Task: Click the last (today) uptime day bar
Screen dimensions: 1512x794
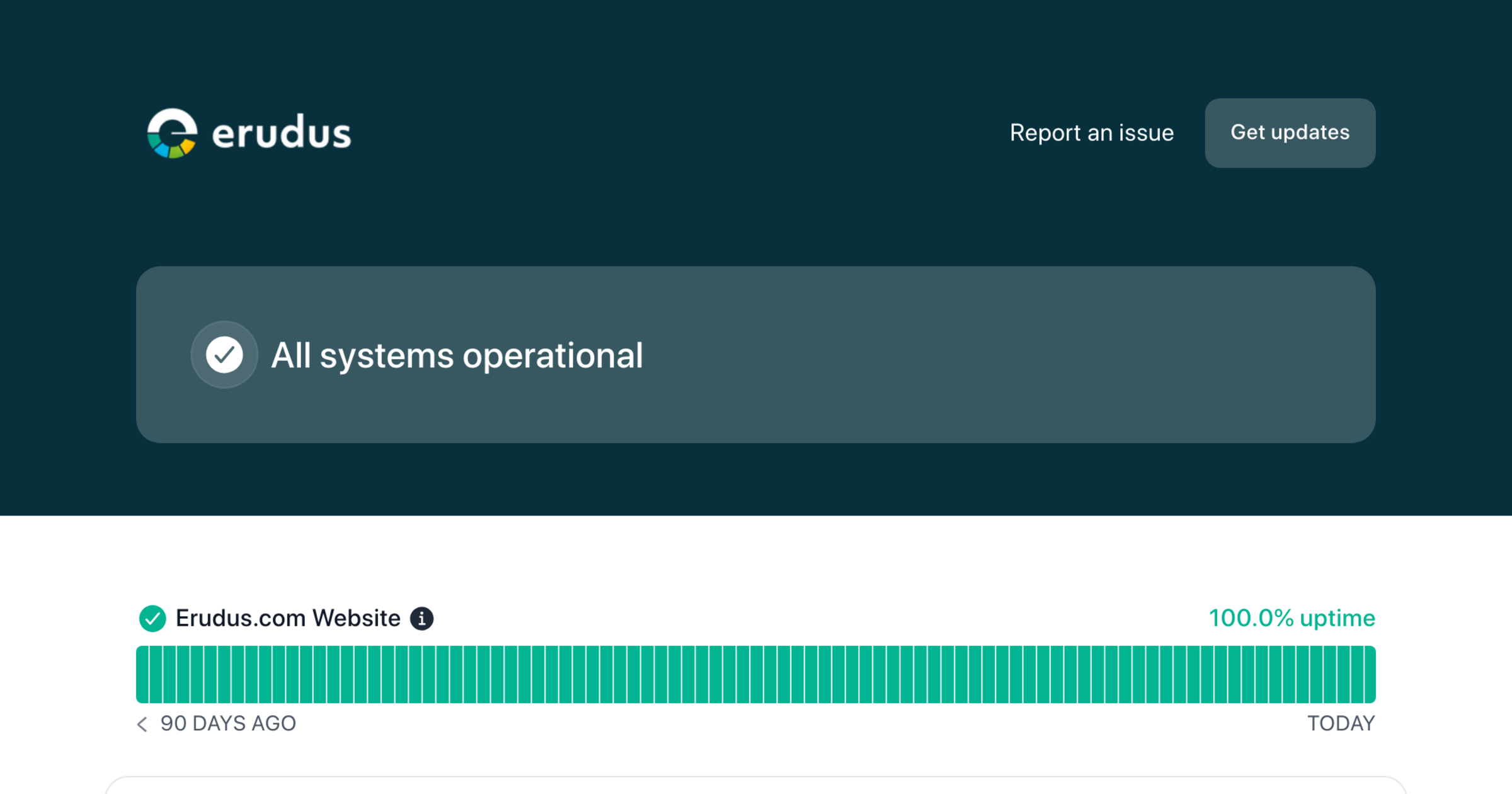Action: pyautogui.click(x=1370, y=674)
